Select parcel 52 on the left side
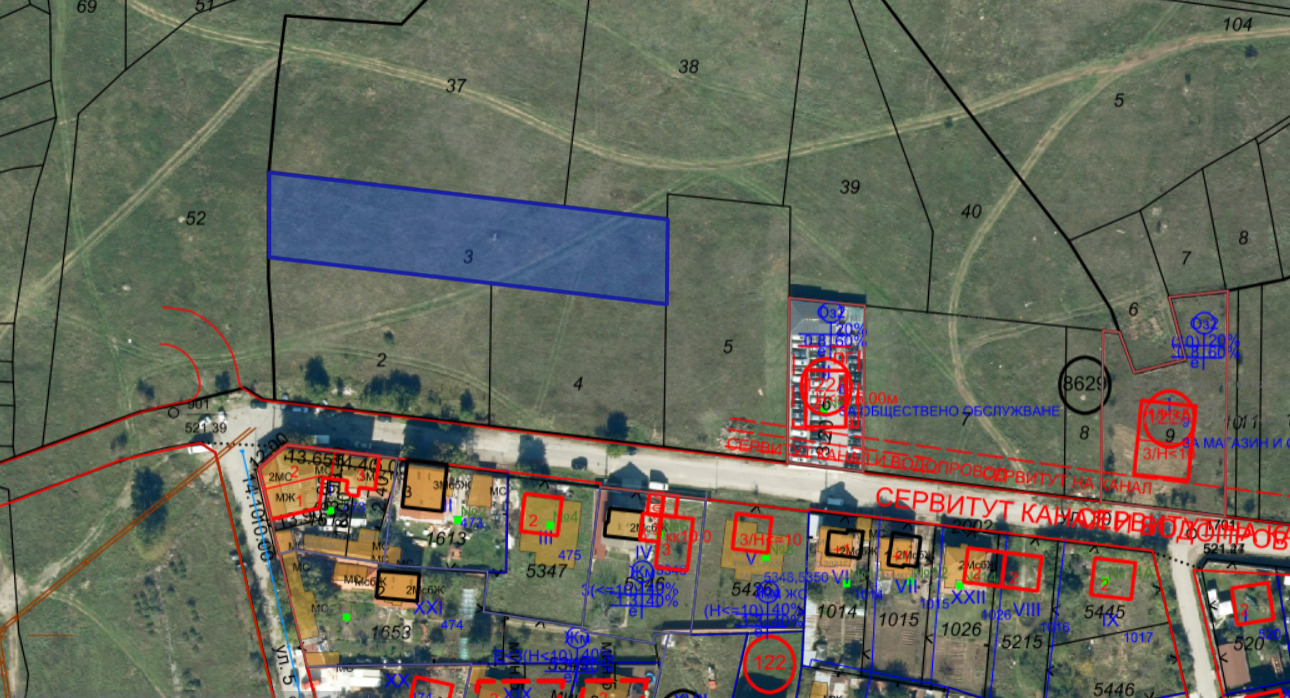The width and height of the screenshot is (1290, 698). coord(195,219)
